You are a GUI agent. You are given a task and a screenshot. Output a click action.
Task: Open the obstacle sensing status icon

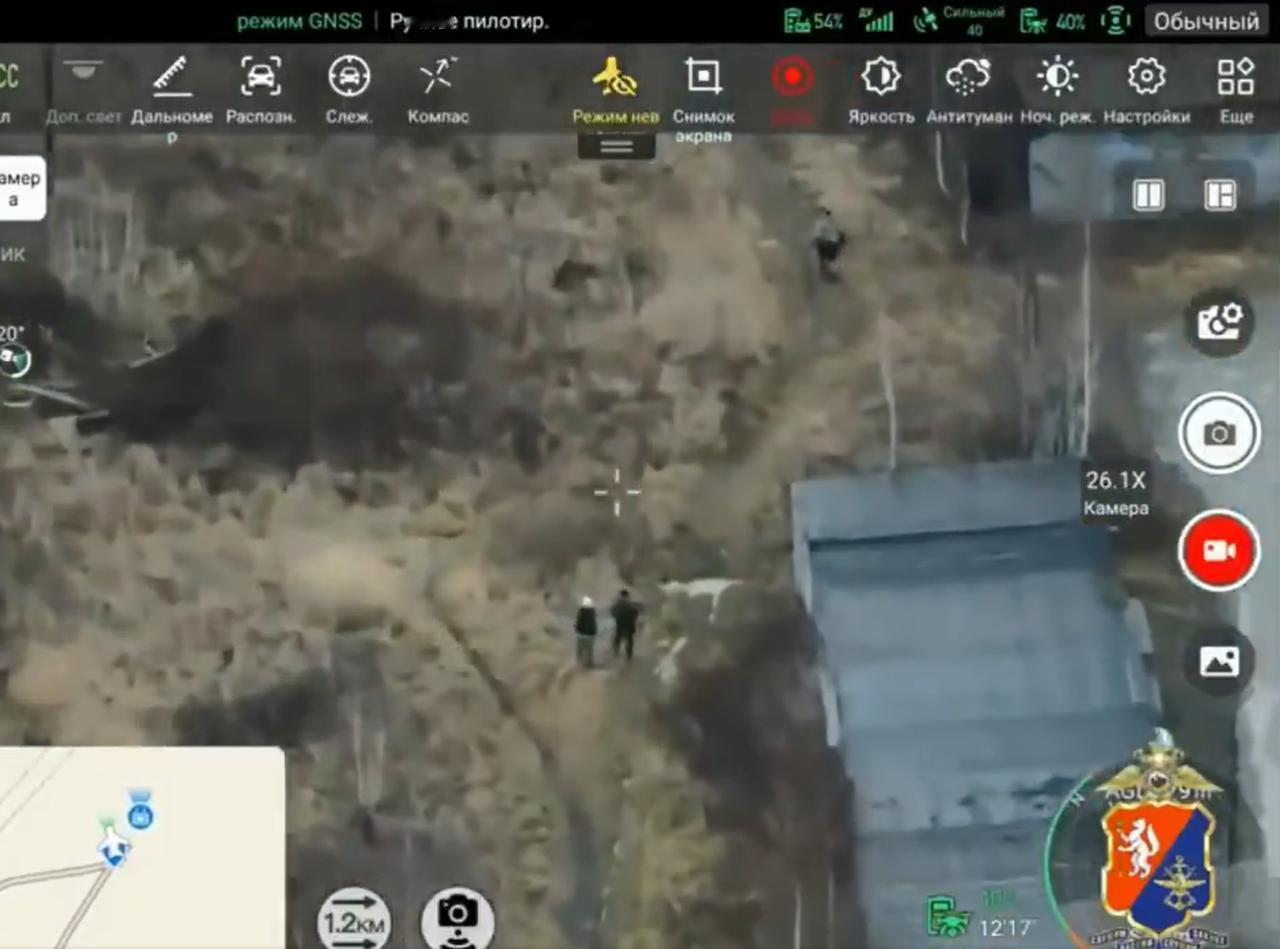pos(1115,21)
